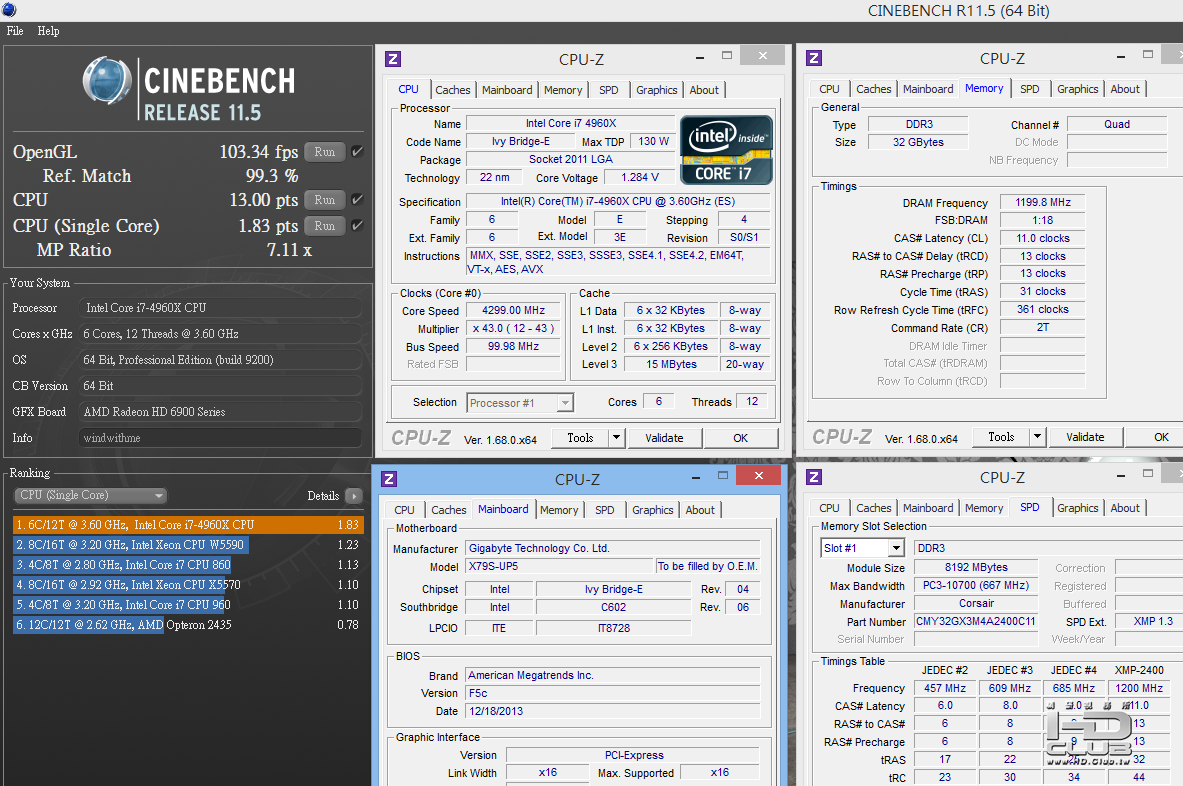Toggle the OpenGL test checkbox
The width and height of the screenshot is (1183, 786).
click(357, 152)
